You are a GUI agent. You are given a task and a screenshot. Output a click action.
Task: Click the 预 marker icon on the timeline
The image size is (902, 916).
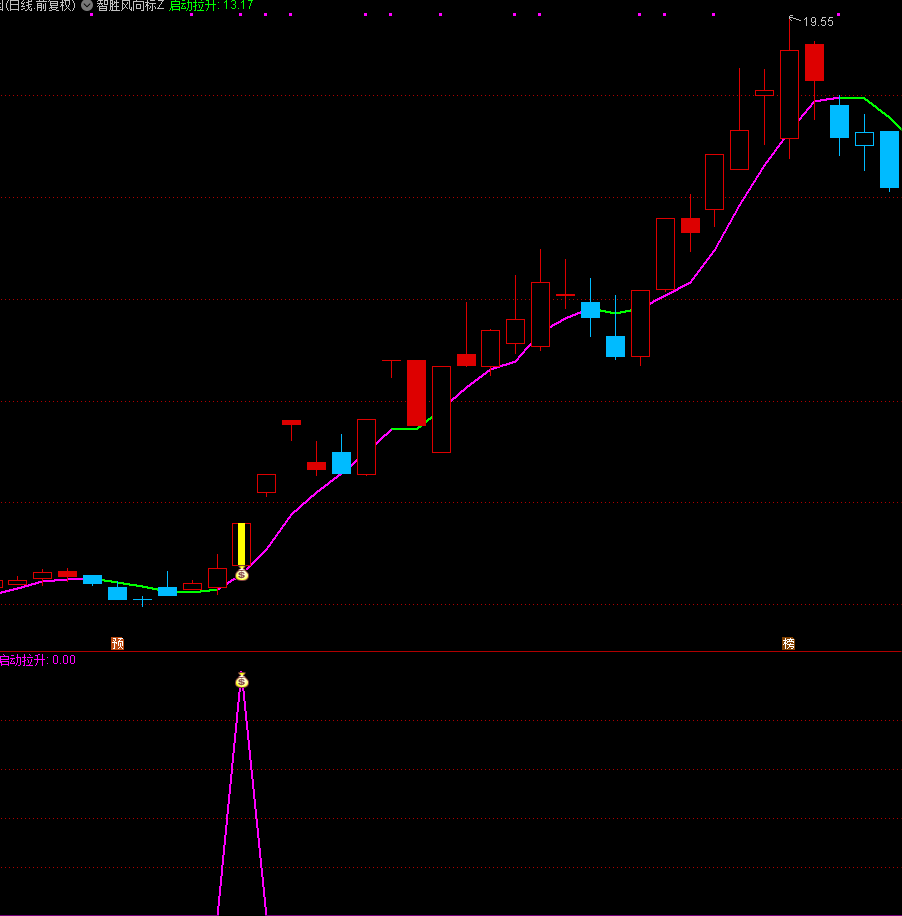pos(118,643)
